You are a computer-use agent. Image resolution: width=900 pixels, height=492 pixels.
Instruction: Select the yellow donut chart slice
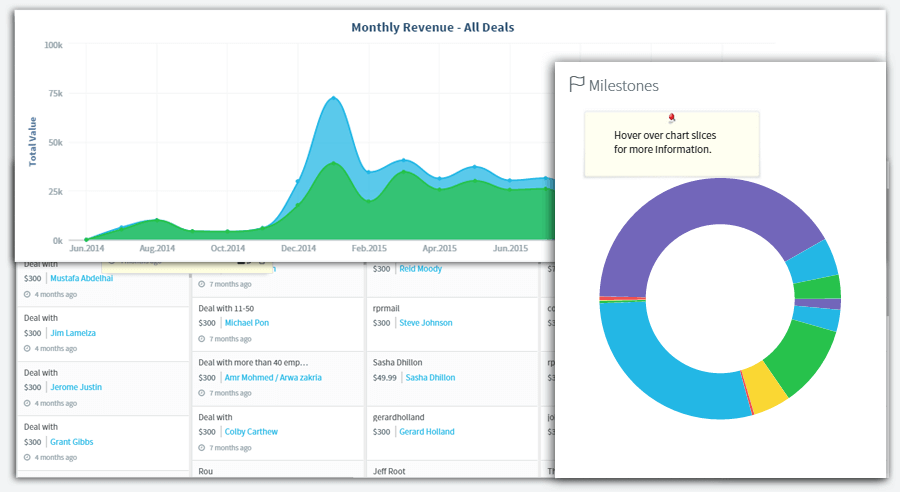[766, 389]
